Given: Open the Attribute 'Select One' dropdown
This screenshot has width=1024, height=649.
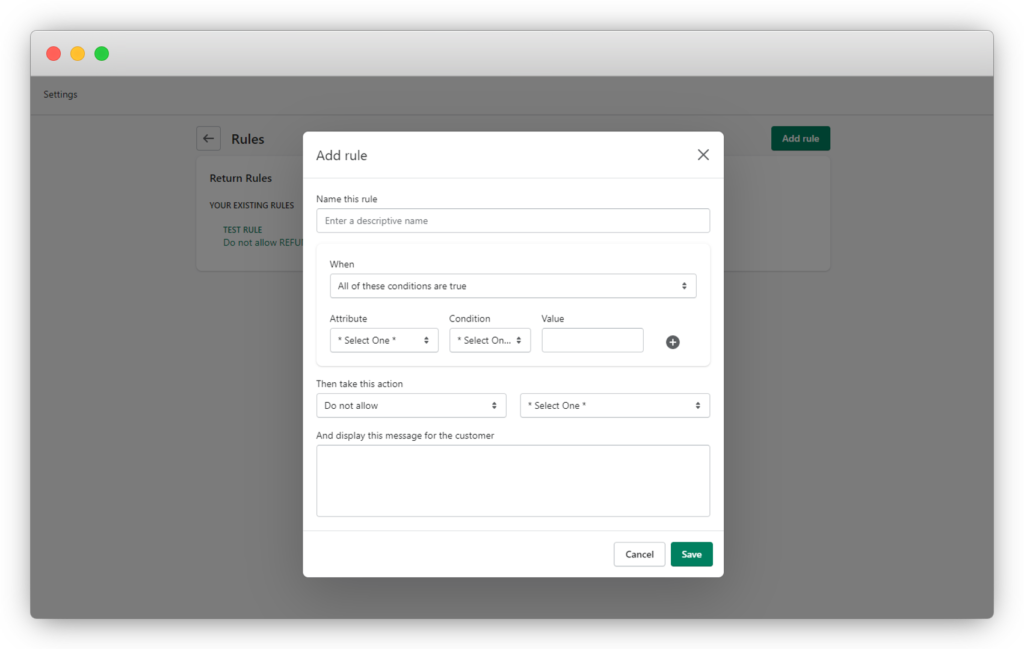Looking at the screenshot, I should coord(383,340).
